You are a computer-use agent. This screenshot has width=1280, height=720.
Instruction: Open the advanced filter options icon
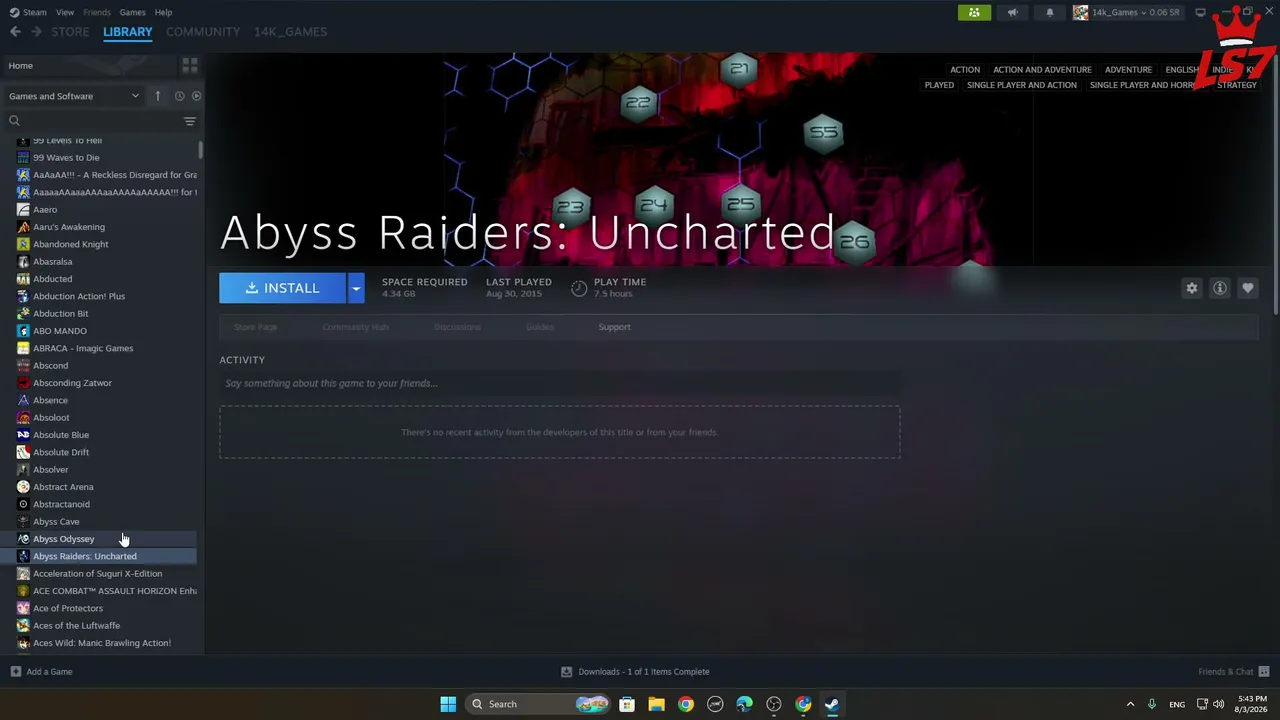189,121
